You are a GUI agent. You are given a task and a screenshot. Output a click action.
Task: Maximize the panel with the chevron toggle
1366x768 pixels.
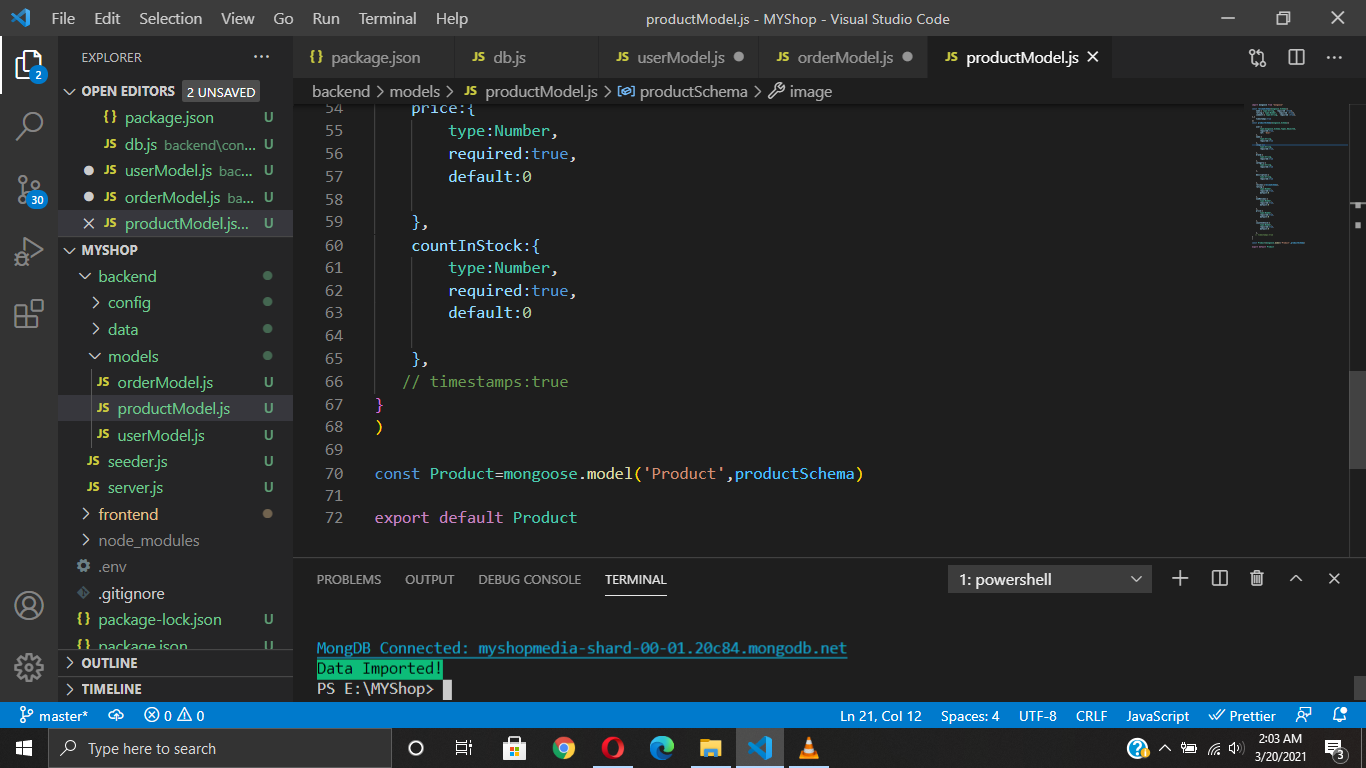1295,578
